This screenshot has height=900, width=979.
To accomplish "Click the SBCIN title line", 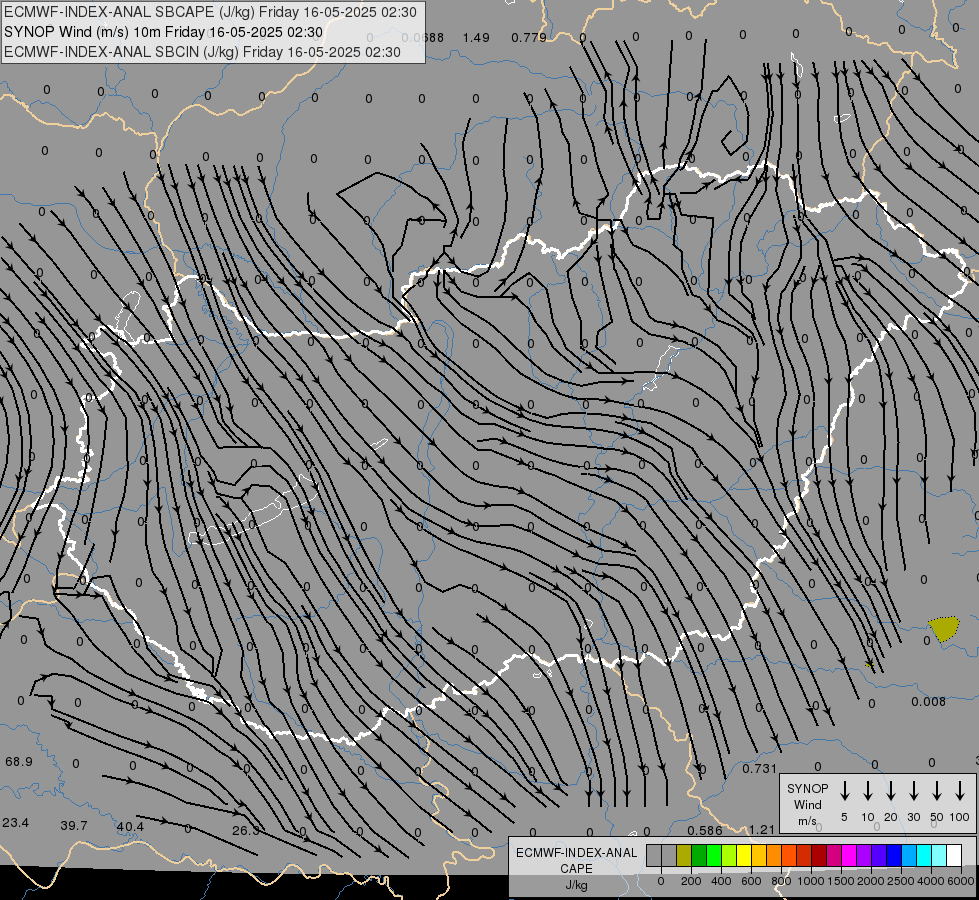I will coord(202,52).
